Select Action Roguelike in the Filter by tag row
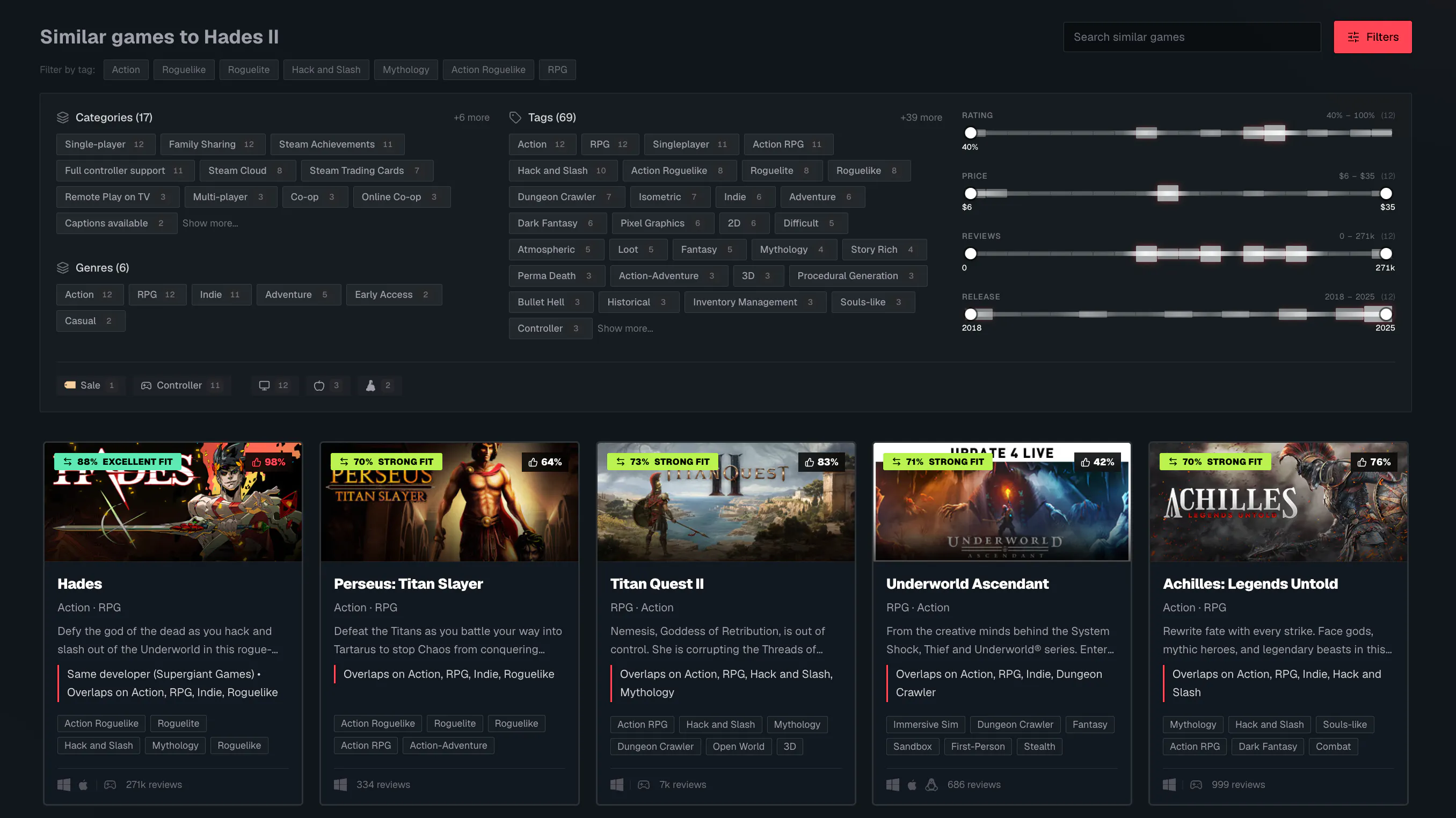Screen dimensions: 1456x818 point(489,70)
